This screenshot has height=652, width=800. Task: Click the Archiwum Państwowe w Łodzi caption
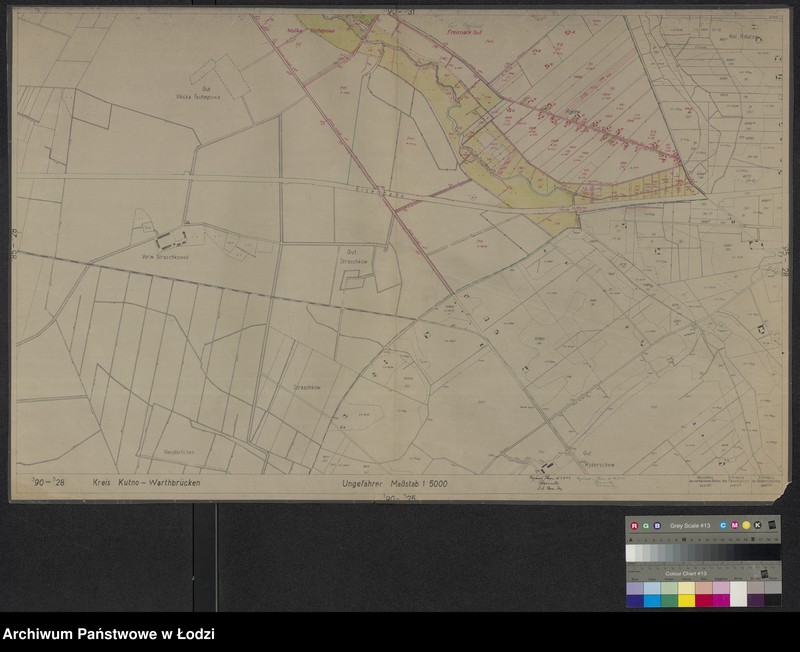click(109, 634)
